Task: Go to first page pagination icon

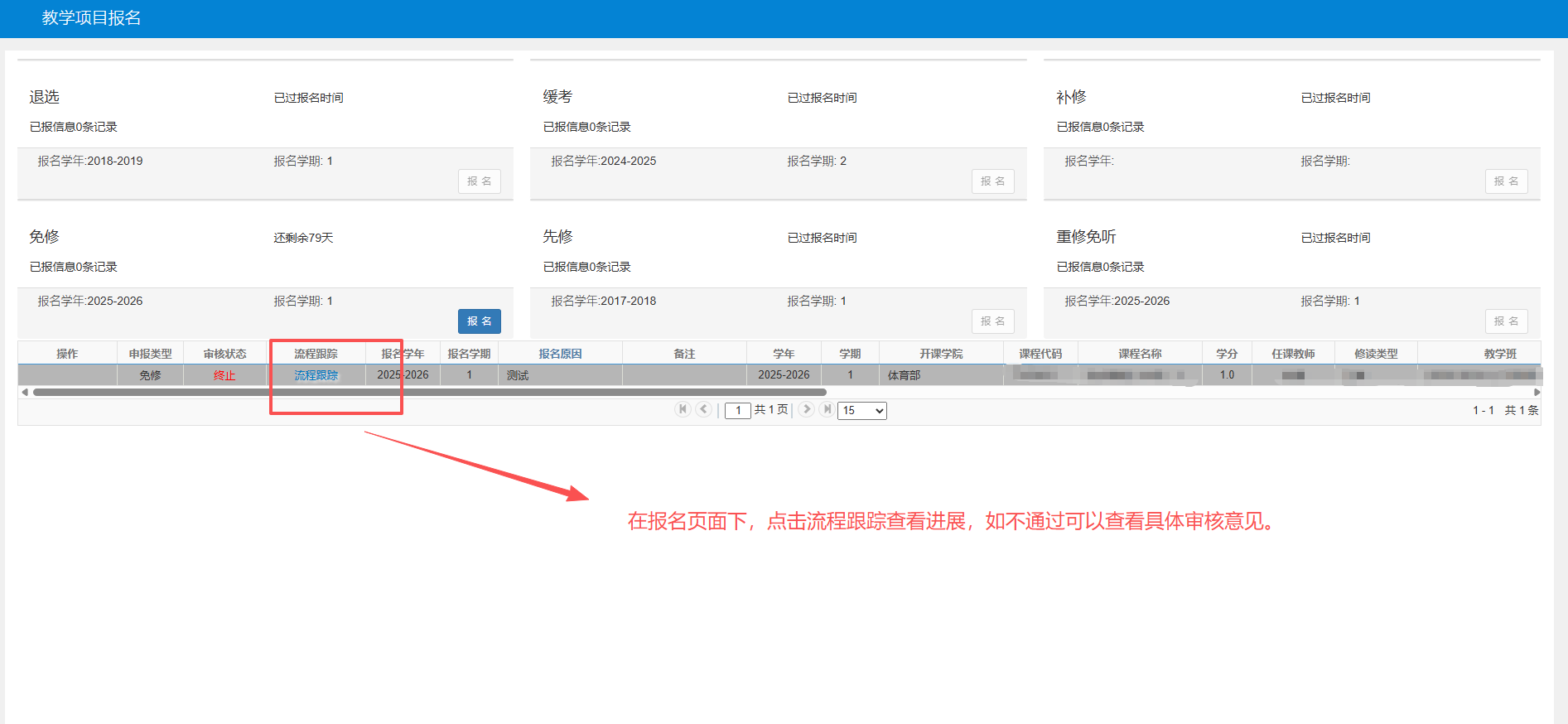Action: click(x=683, y=409)
